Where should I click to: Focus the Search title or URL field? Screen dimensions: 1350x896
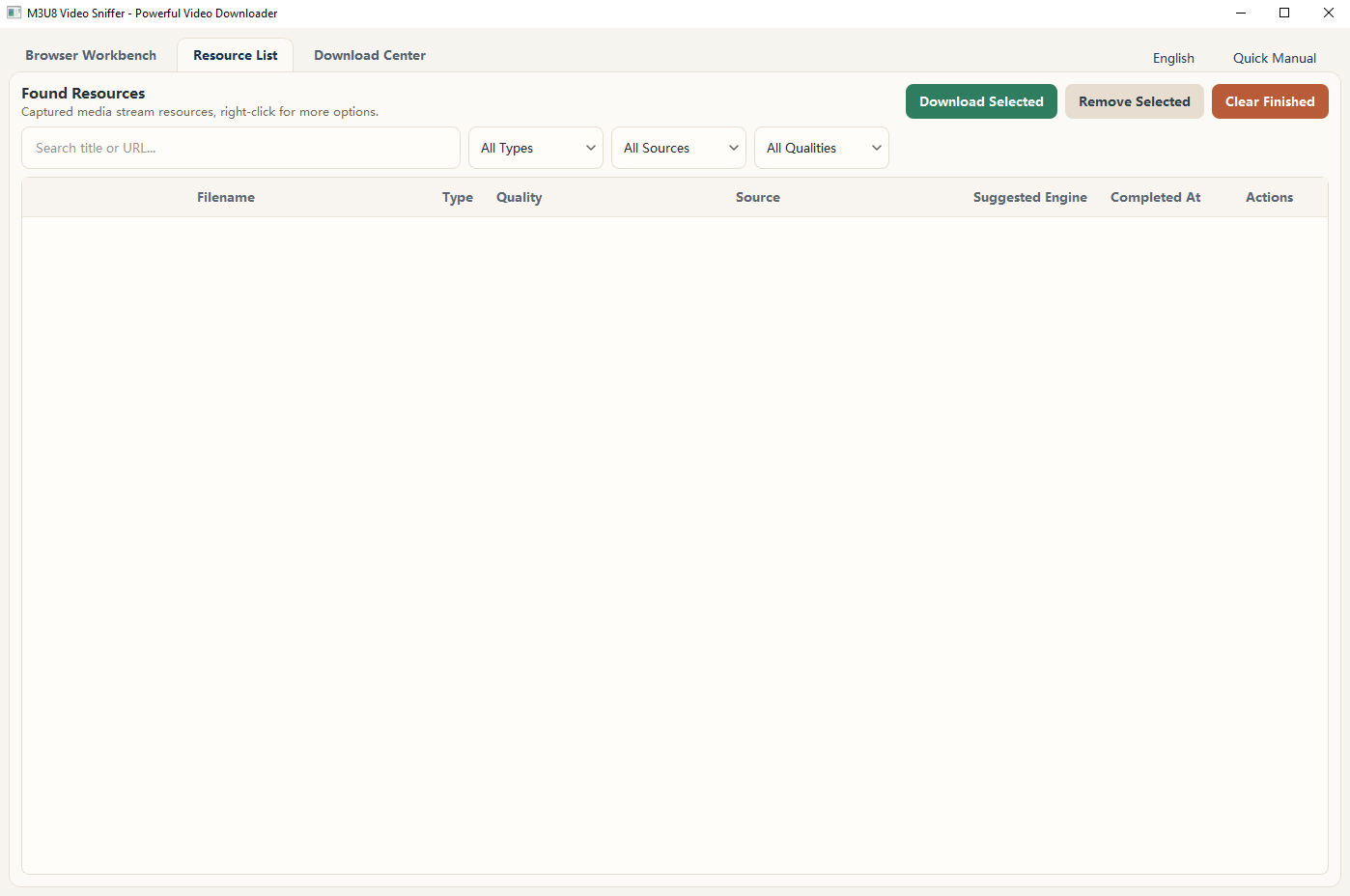[240, 148]
